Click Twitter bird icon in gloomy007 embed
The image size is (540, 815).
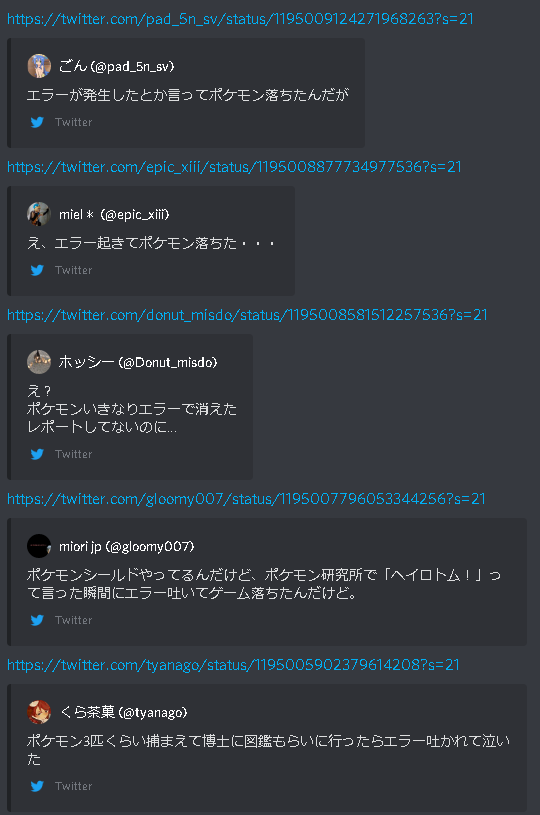(37, 620)
